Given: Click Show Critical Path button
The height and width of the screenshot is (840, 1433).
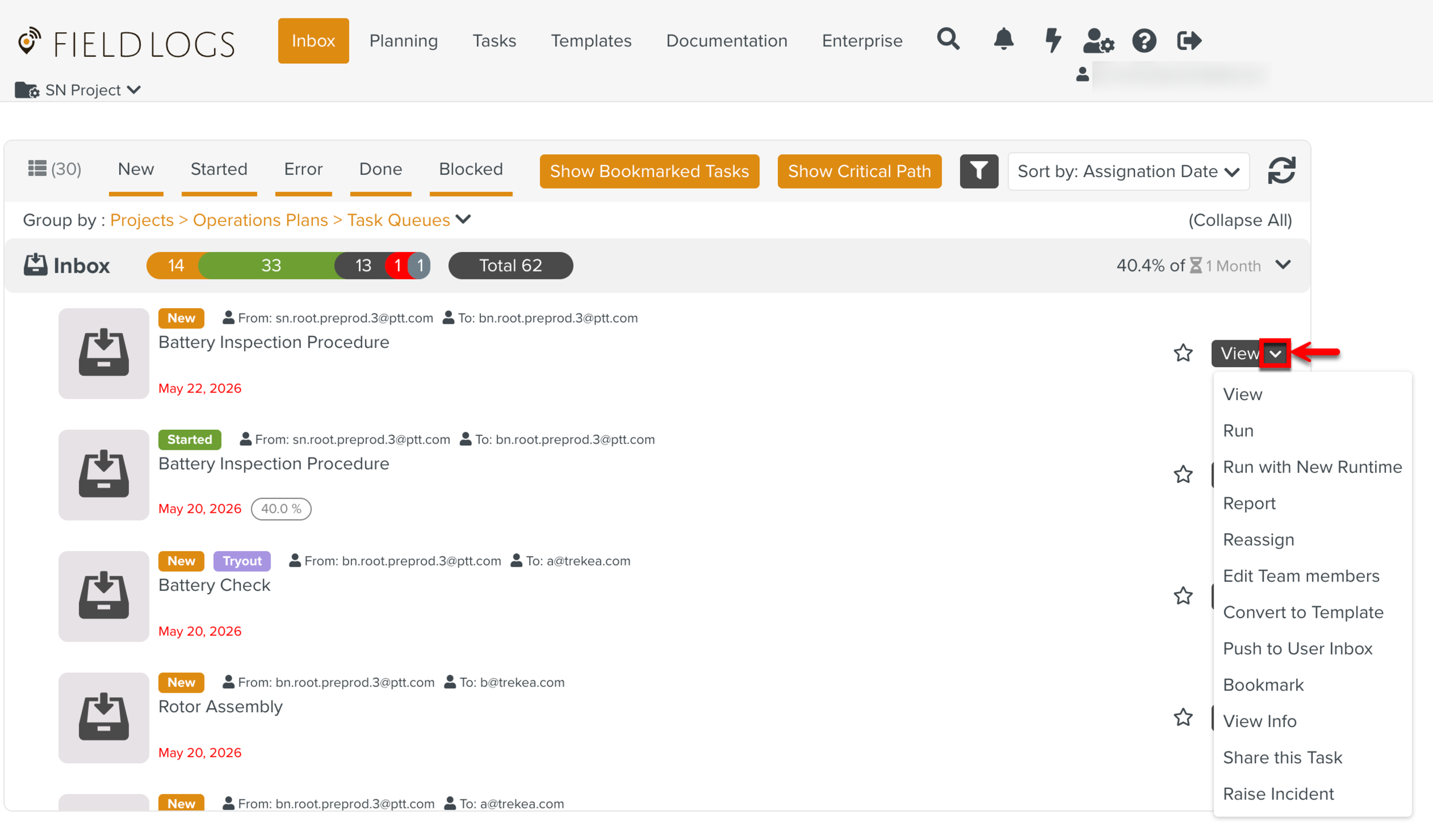Looking at the screenshot, I should click(x=859, y=171).
